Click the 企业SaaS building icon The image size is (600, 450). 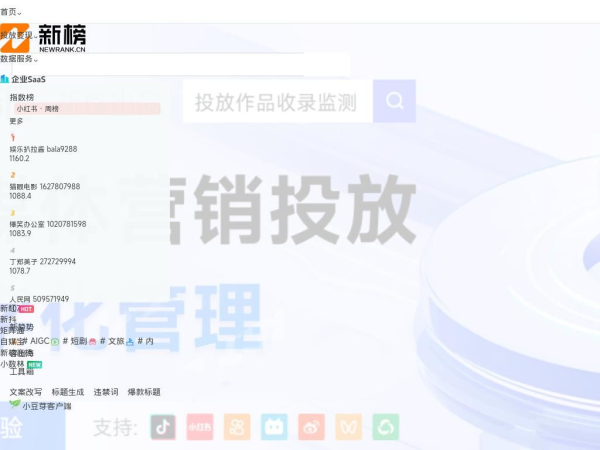[x=5, y=79]
